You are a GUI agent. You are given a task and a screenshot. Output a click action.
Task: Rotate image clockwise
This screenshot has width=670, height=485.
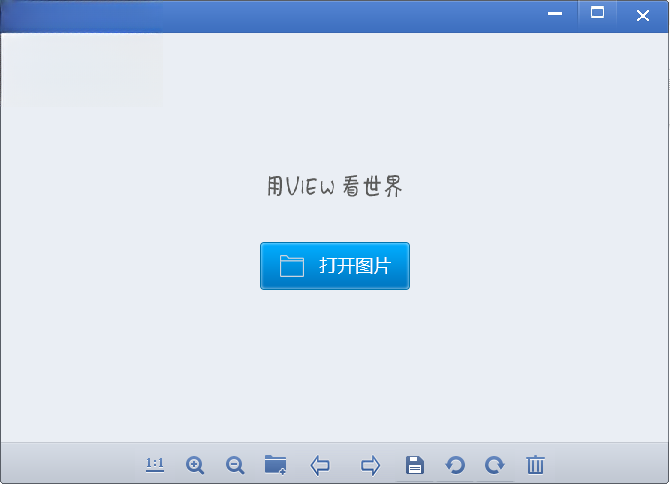[x=495, y=465]
